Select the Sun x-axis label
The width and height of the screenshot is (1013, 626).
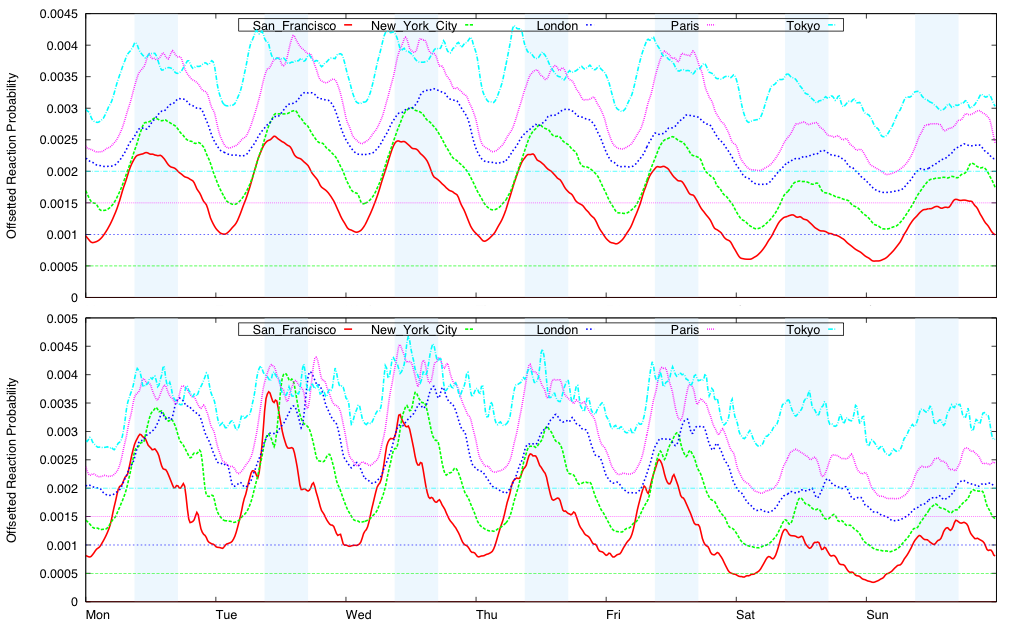click(x=877, y=614)
